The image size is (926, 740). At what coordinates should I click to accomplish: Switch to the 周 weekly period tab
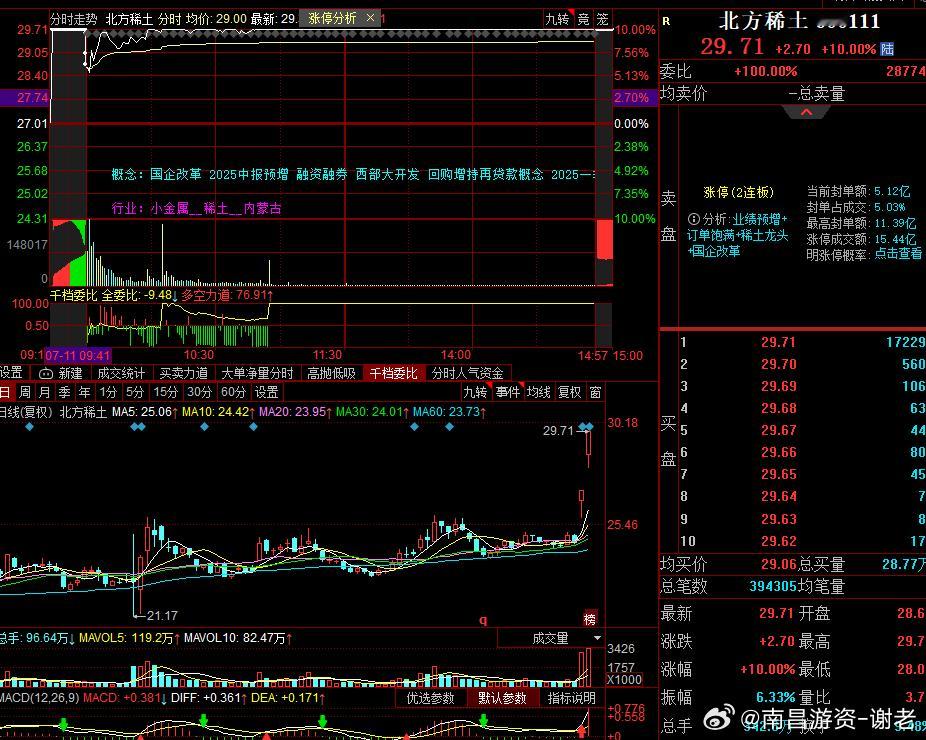click(25, 392)
